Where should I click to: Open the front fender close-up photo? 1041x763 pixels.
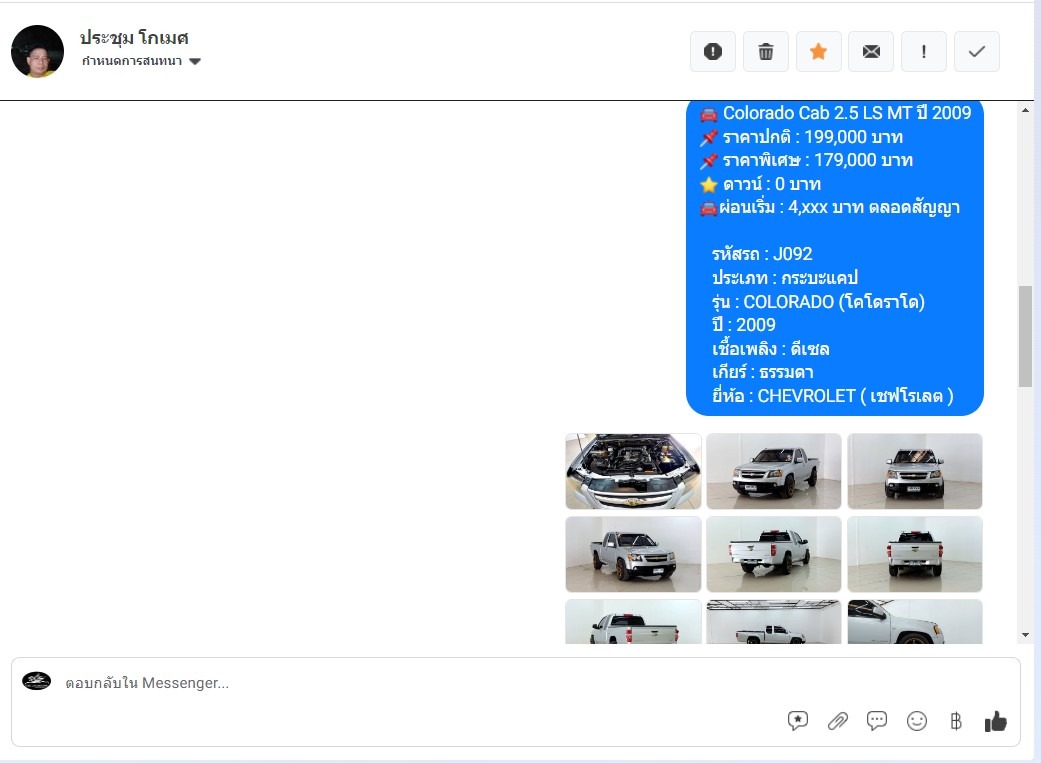pyautogui.click(x=915, y=622)
